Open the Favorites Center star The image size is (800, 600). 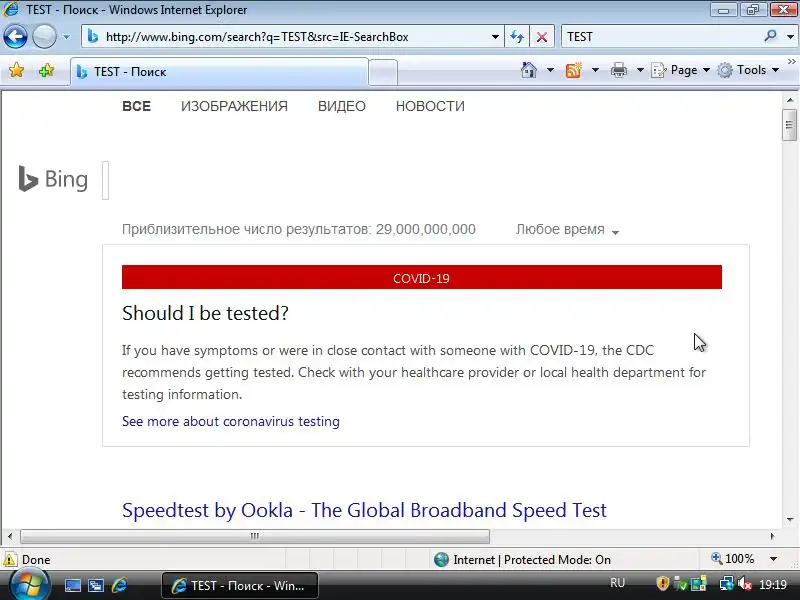[16, 70]
